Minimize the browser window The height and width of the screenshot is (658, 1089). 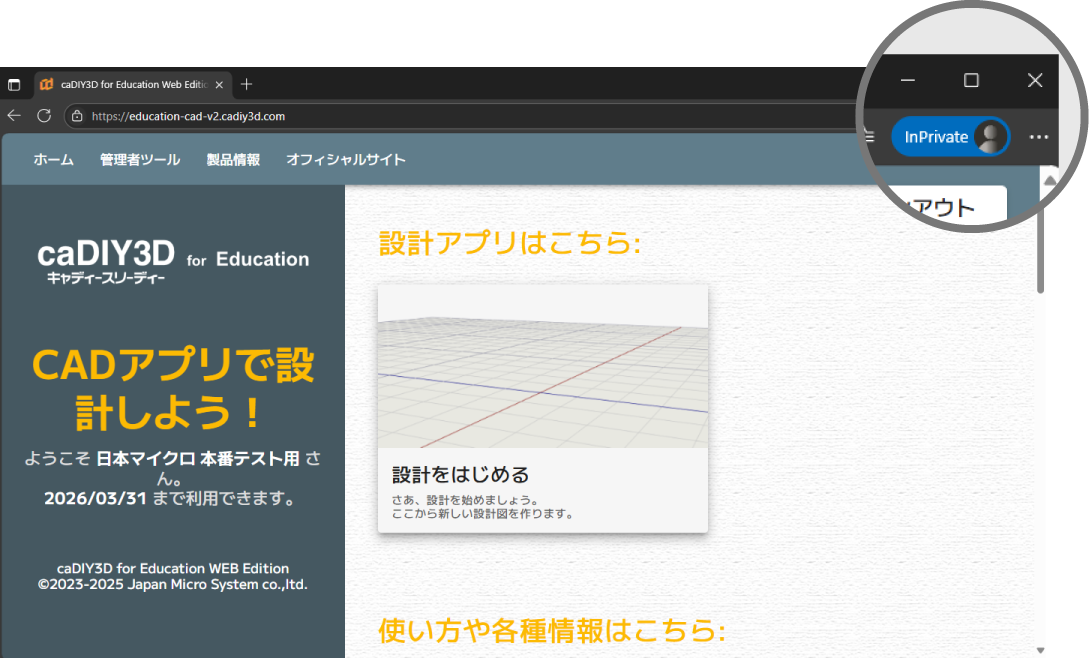(908, 81)
